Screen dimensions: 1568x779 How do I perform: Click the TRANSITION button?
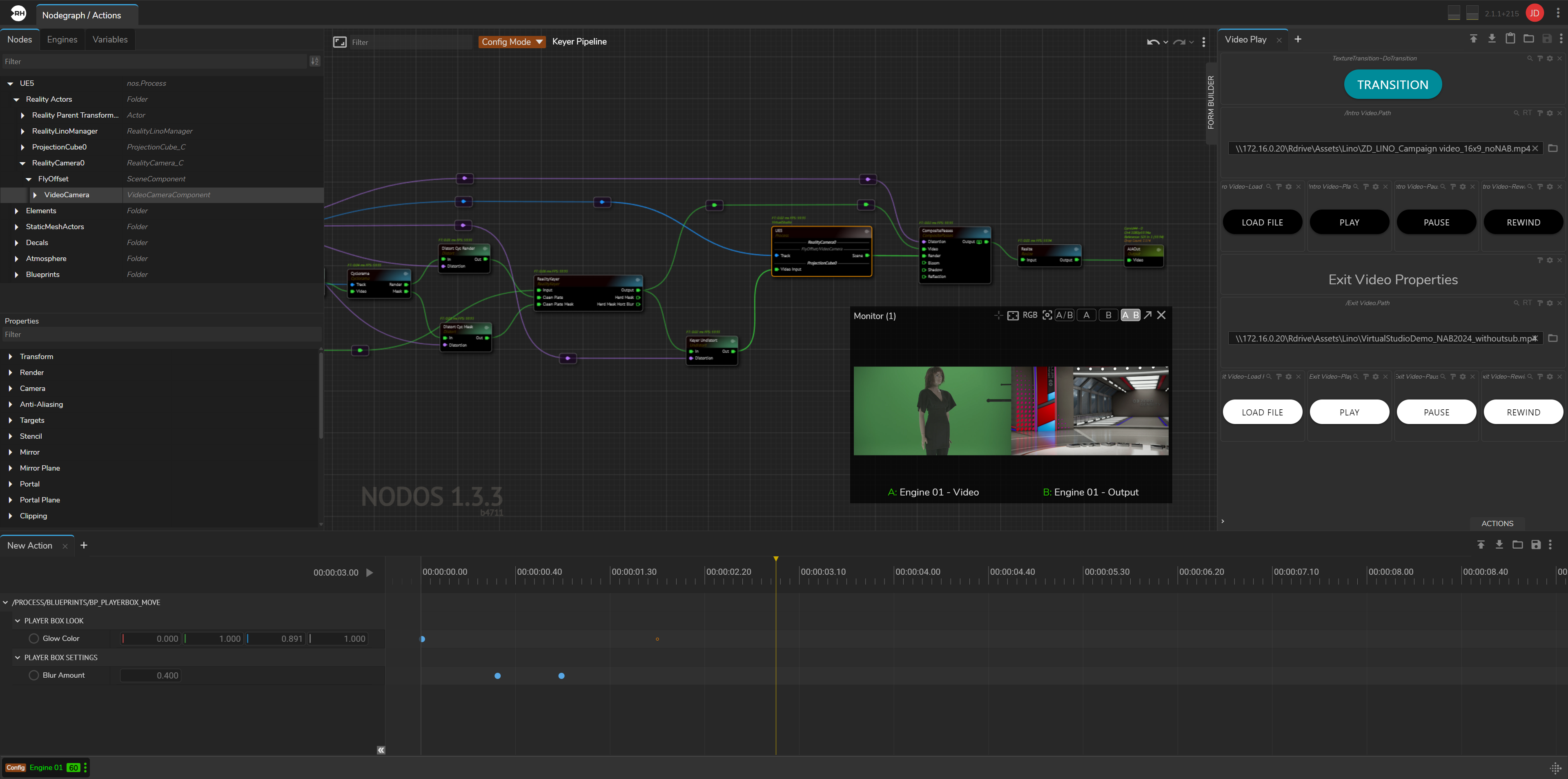pyautogui.click(x=1393, y=85)
